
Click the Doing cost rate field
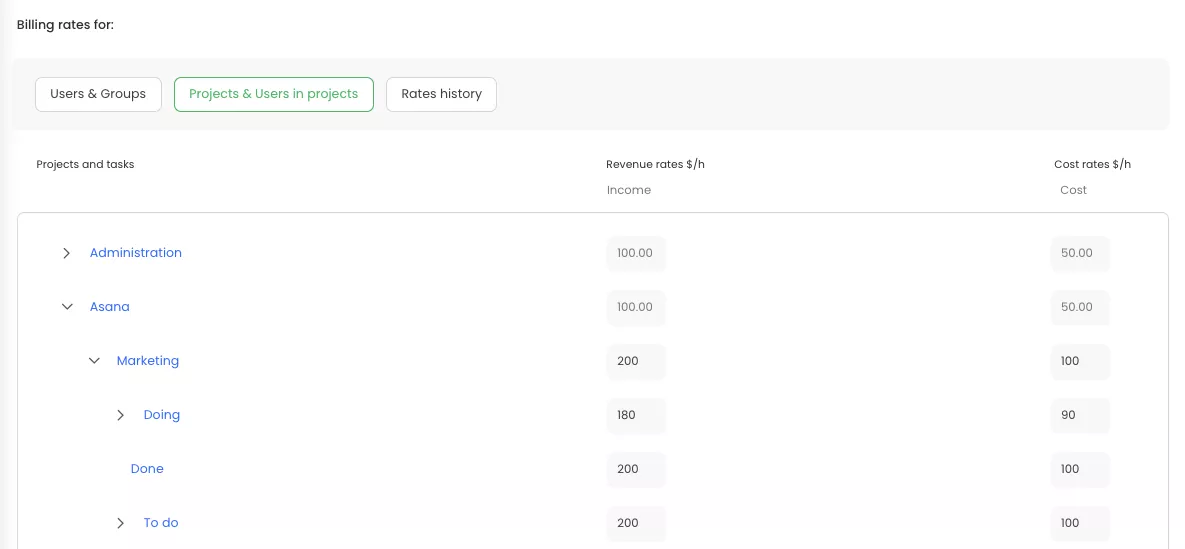(x=1079, y=415)
